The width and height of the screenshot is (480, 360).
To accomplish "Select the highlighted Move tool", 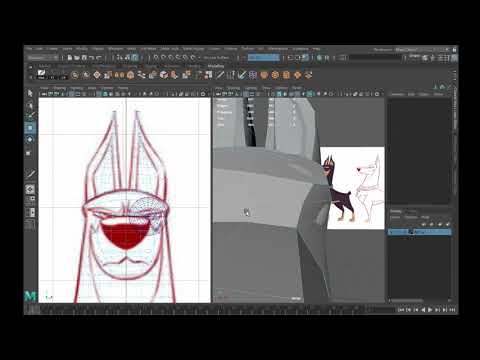I will [x=30, y=128].
